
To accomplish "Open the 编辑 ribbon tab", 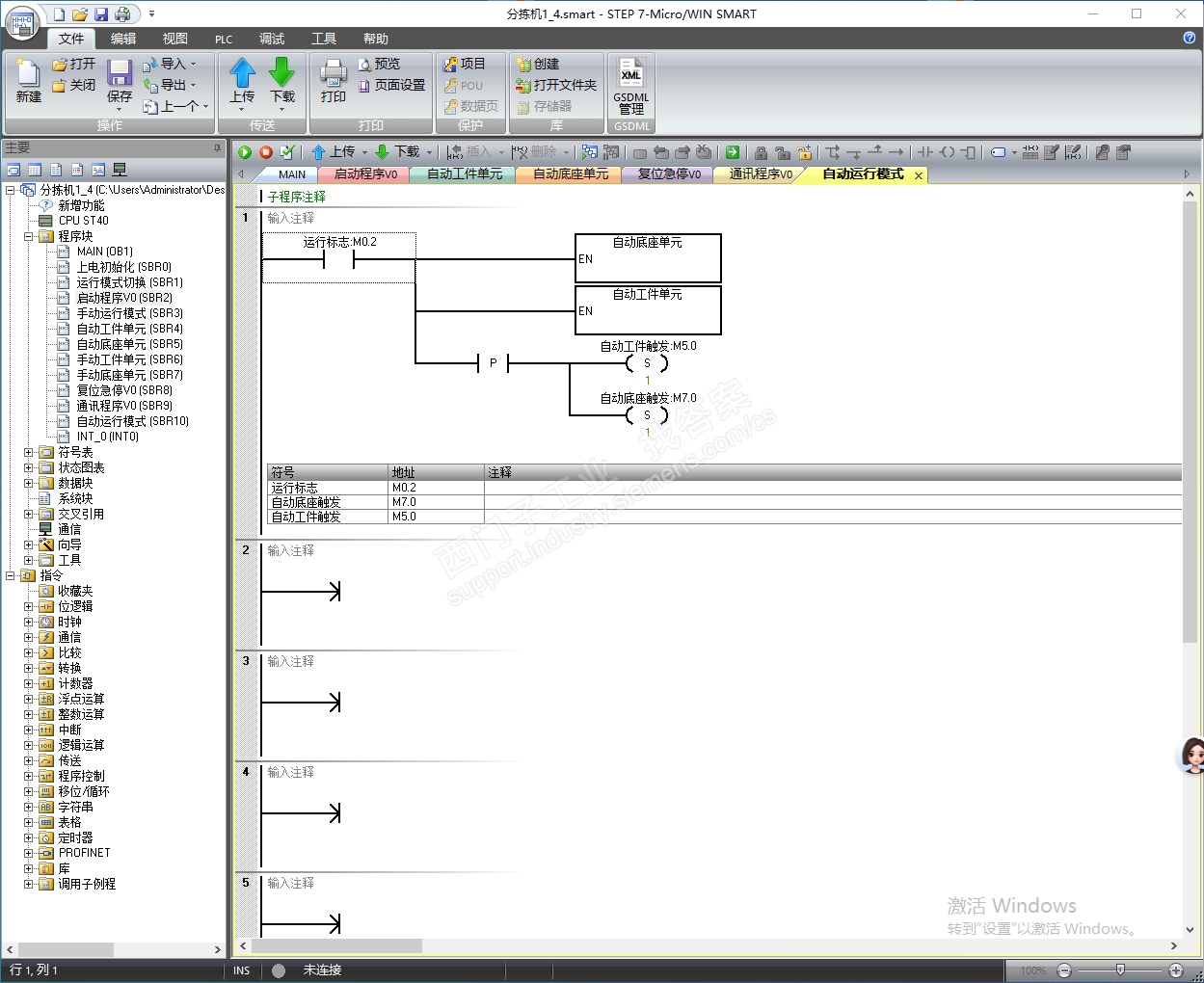I will [123, 39].
